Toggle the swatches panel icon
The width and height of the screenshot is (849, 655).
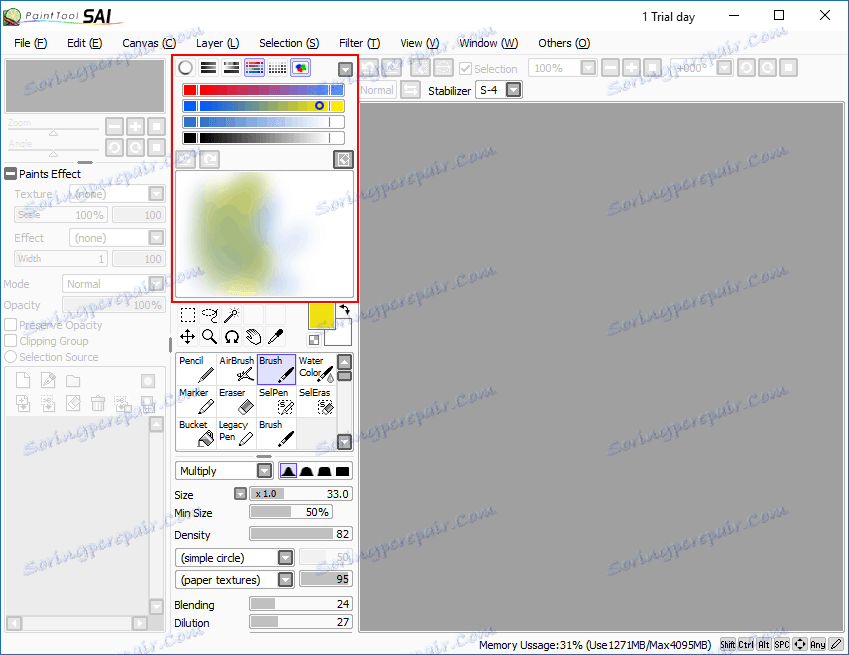277,68
